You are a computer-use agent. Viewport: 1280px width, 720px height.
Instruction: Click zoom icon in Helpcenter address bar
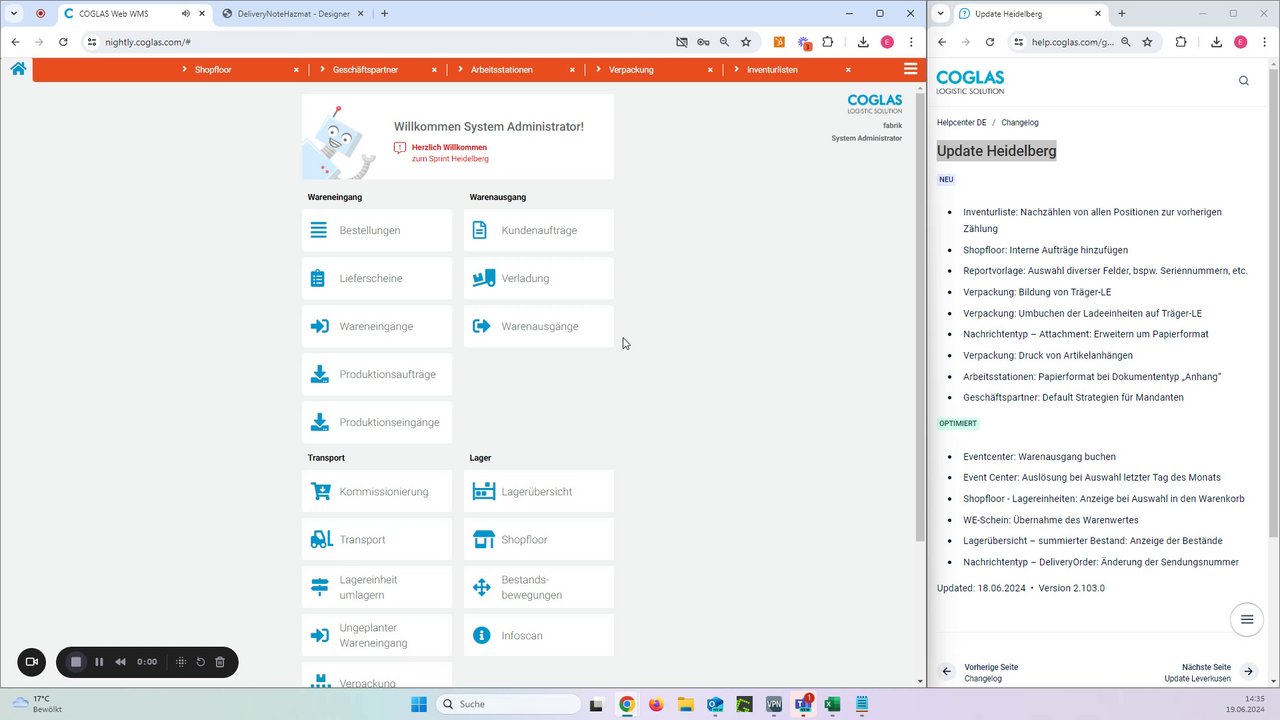click(1126, 42)
